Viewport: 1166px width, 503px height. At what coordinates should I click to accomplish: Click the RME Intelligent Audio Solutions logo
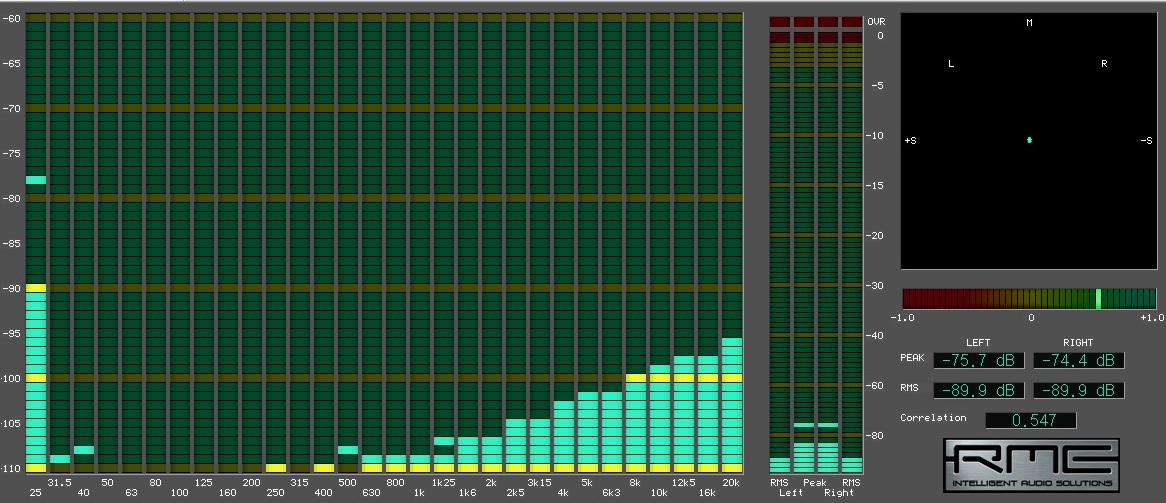pos(1031,465)
